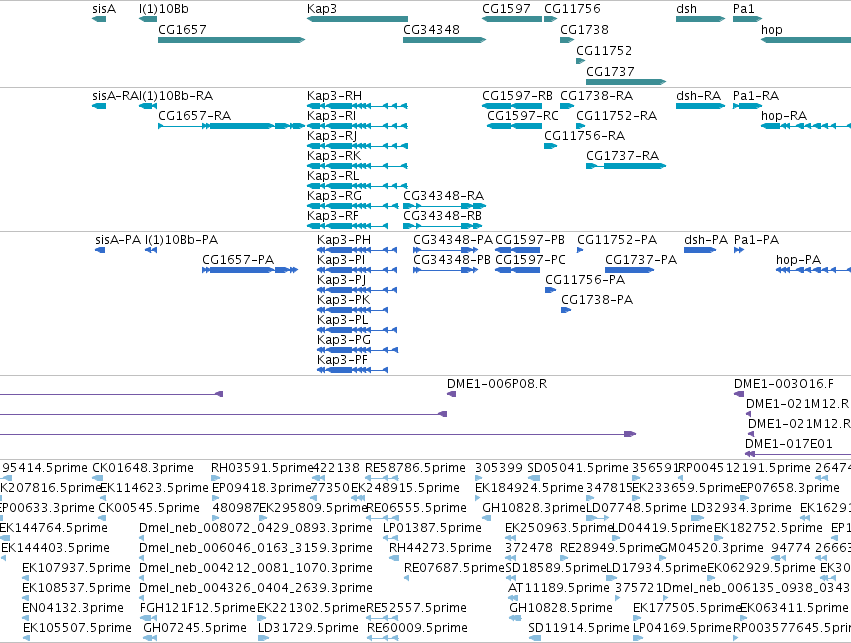Click EST LD31729.5prime
This screenshot has width=851, height=643.
click(263, 638)
